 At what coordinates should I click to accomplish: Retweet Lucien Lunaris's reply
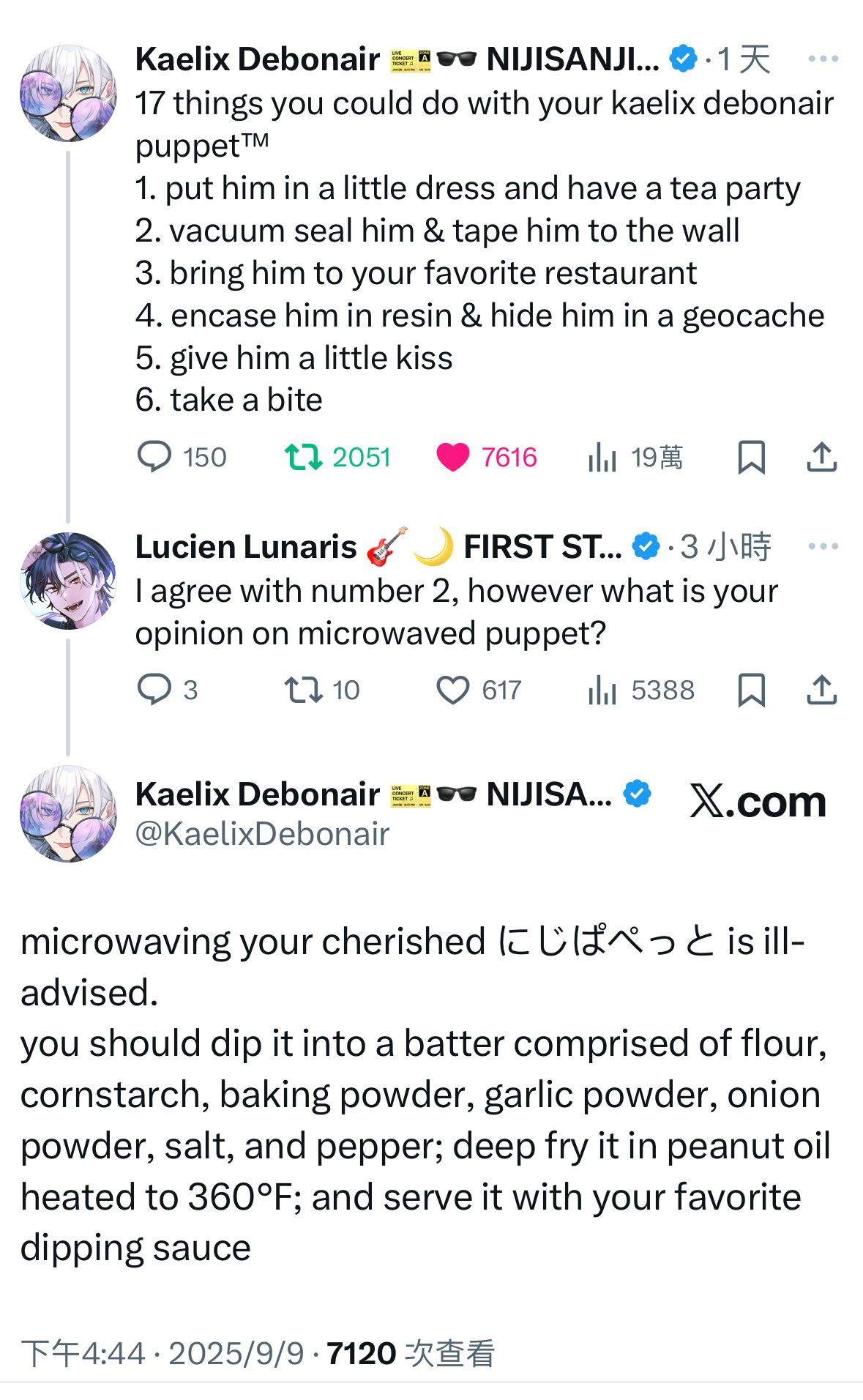point(304,690)
